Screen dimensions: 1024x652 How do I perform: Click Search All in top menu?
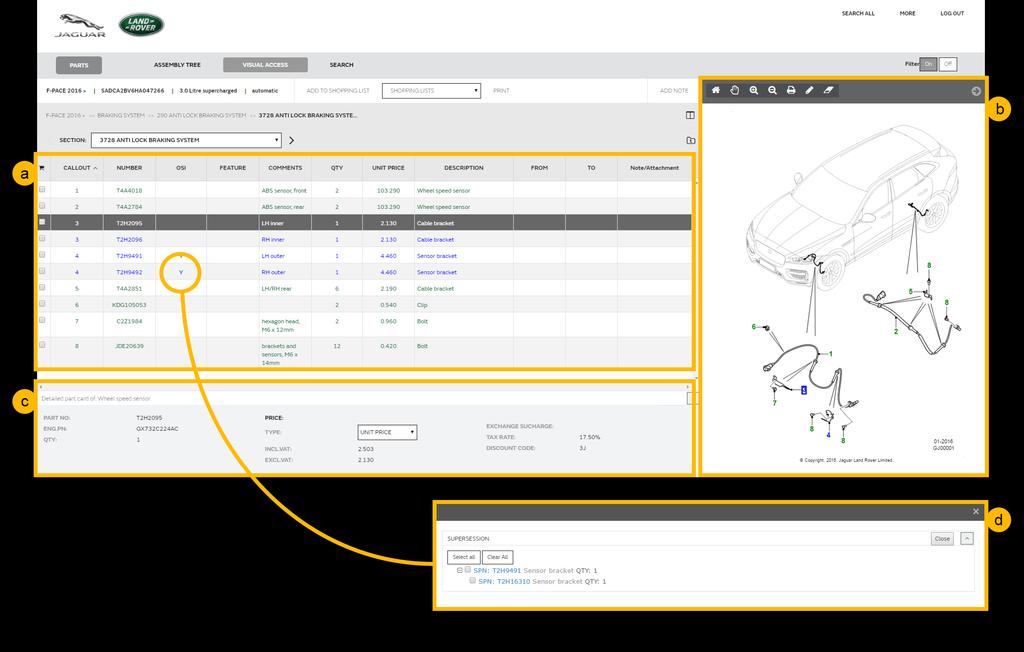[858, 13]
